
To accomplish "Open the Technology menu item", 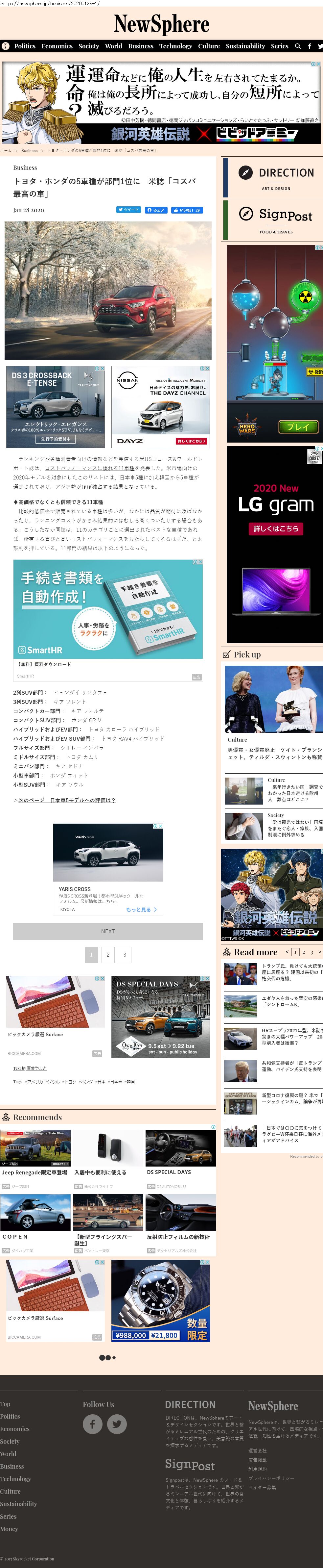I will coord(175,46).
